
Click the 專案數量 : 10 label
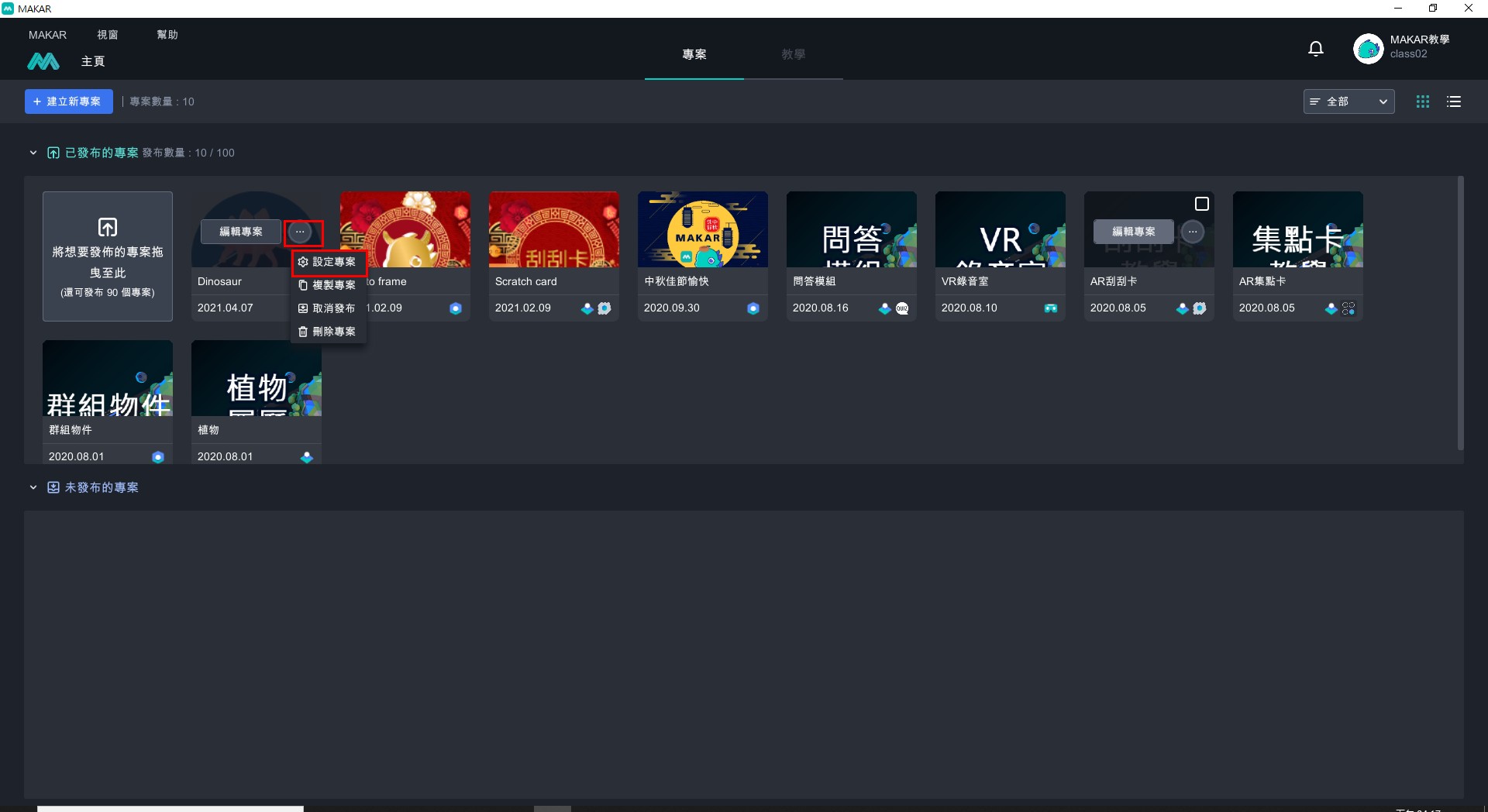click(162, 101)
